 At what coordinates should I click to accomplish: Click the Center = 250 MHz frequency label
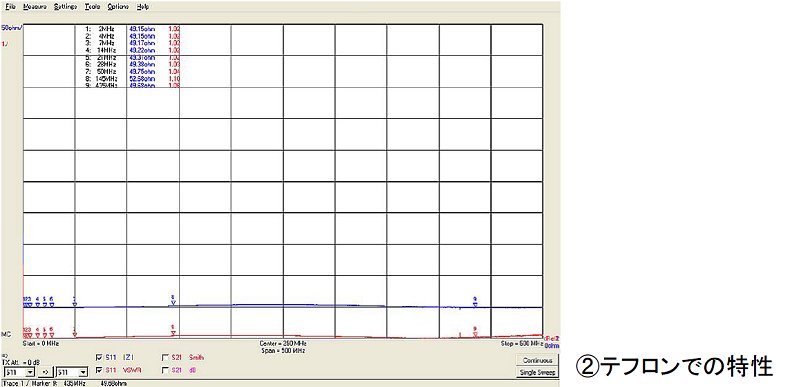coord(282,344)
